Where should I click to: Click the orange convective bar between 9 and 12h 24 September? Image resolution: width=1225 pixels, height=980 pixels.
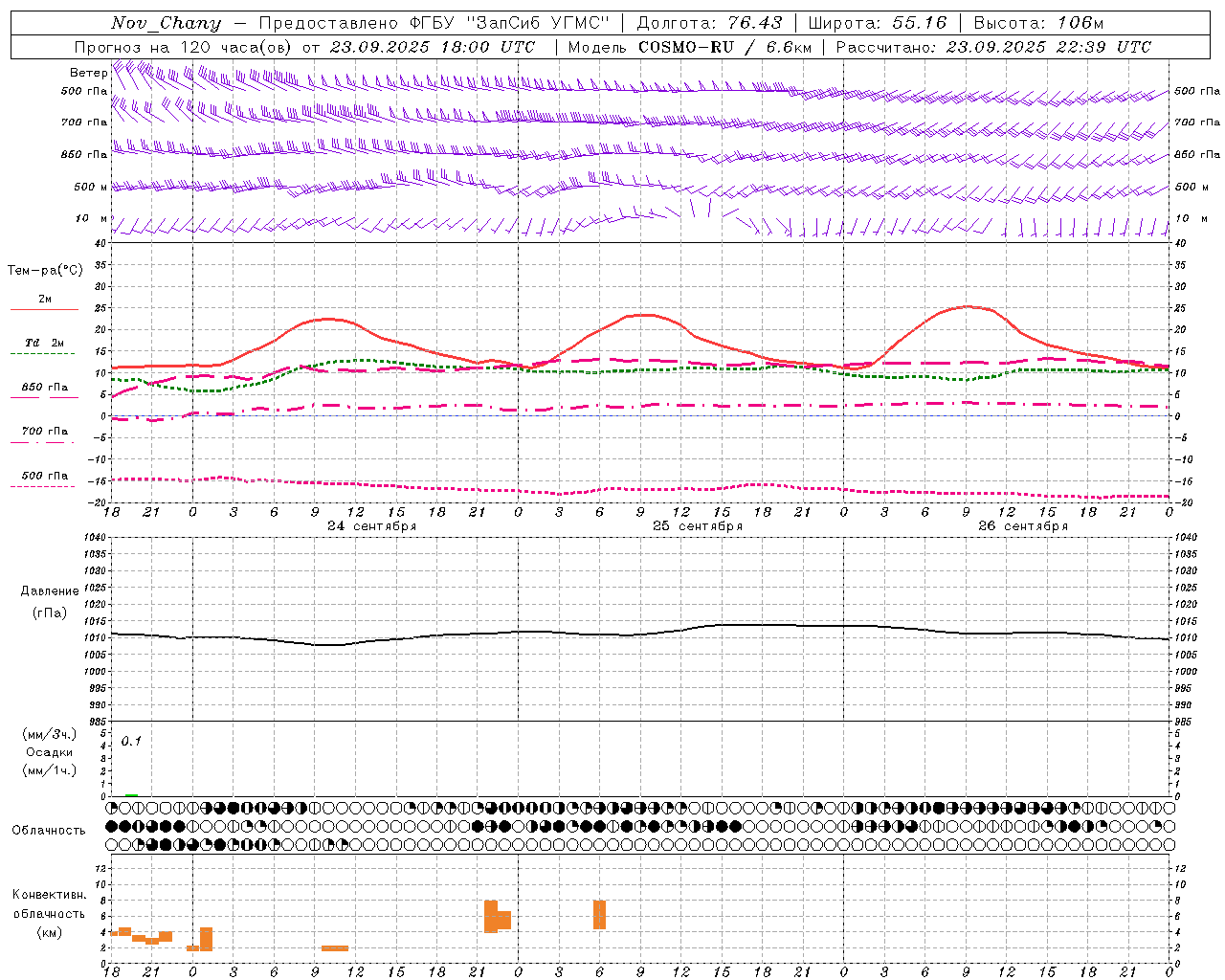click(335, 947)
